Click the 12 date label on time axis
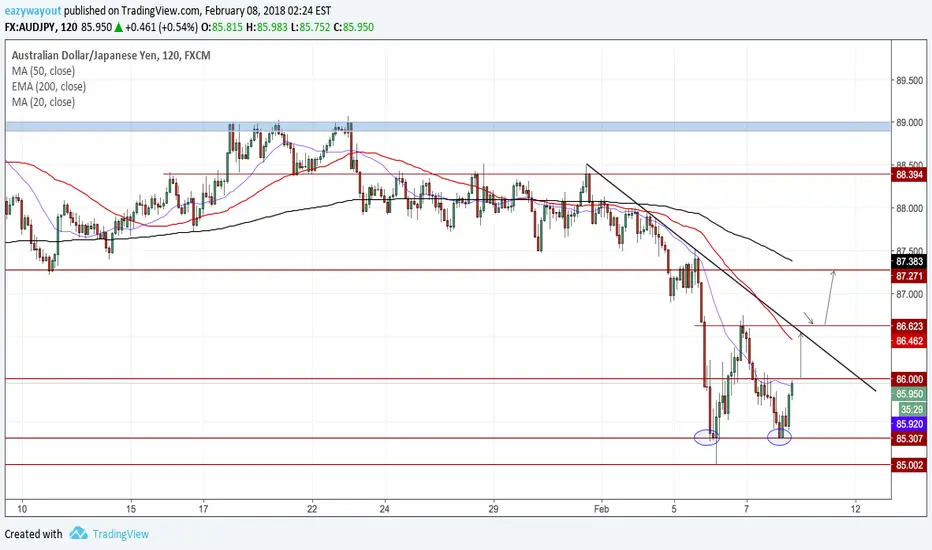This screenshot has width=932, height=550. (x=855, y=509)
